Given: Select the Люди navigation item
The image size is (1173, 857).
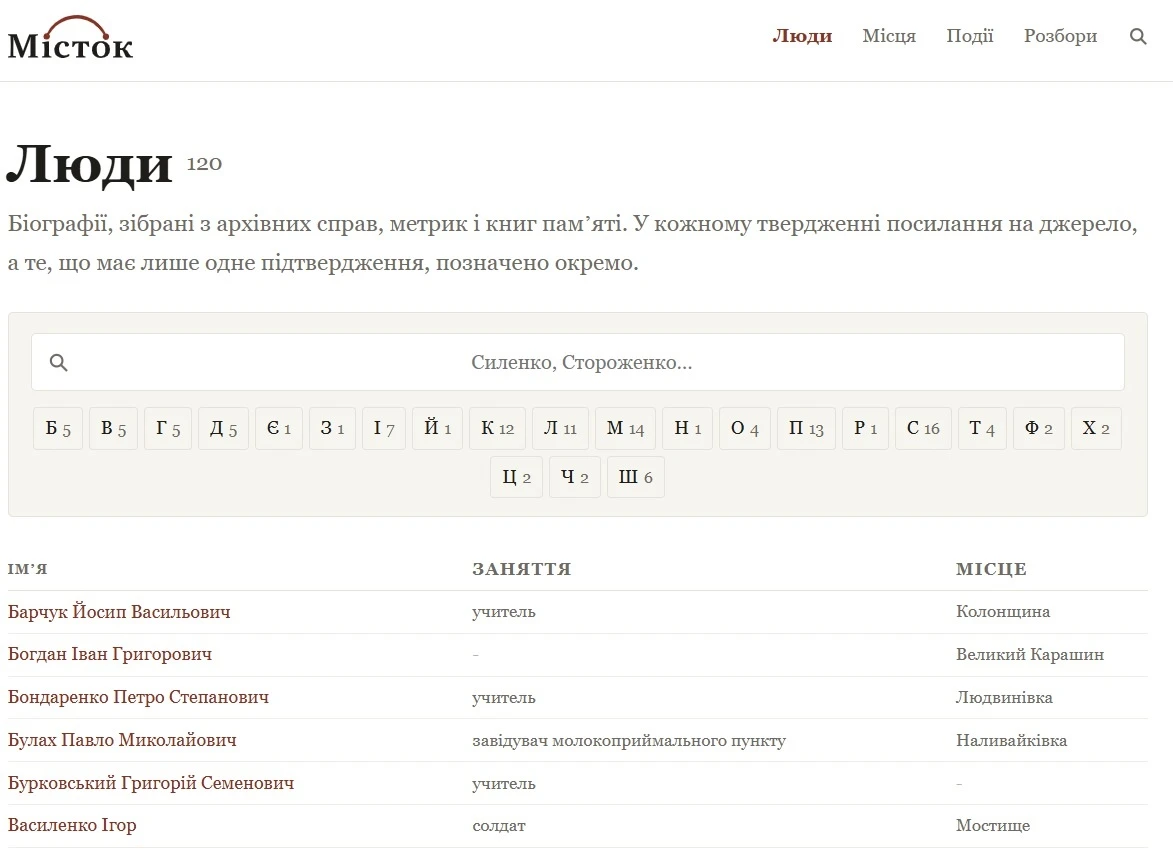Looking at the screenshot, I should coord(802,36).
